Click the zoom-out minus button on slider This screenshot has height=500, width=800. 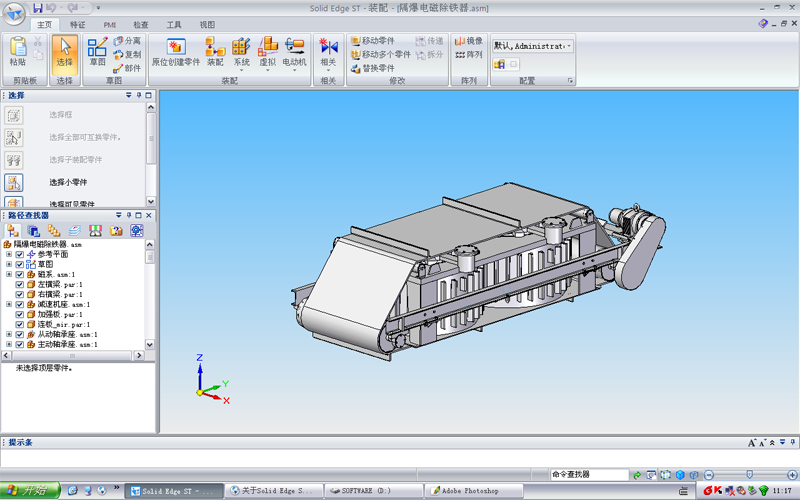click(708, 475)
